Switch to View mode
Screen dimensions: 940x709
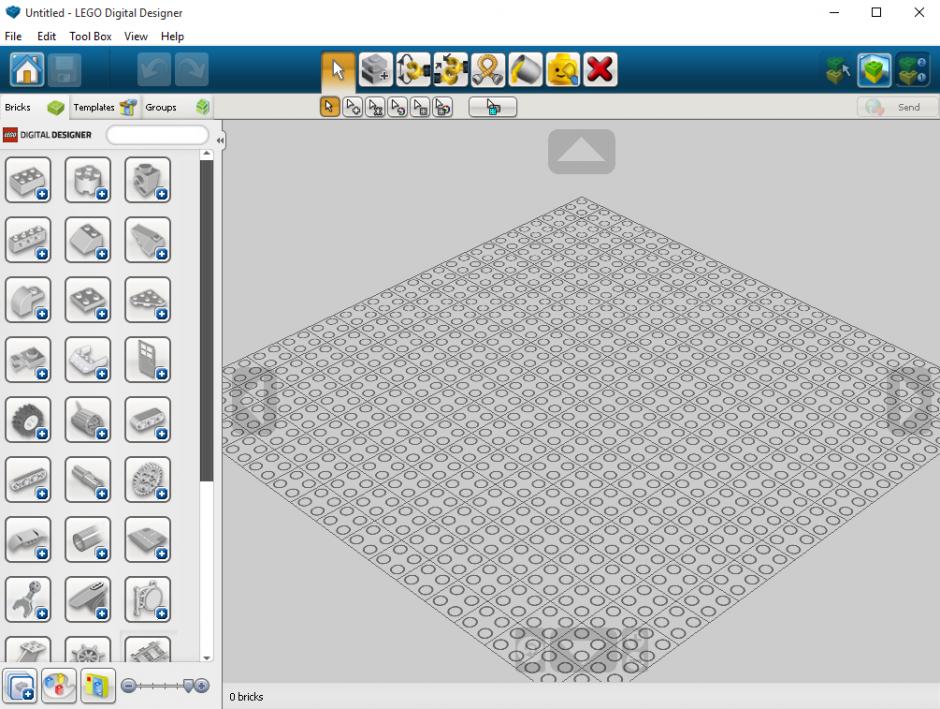point(875,69)
